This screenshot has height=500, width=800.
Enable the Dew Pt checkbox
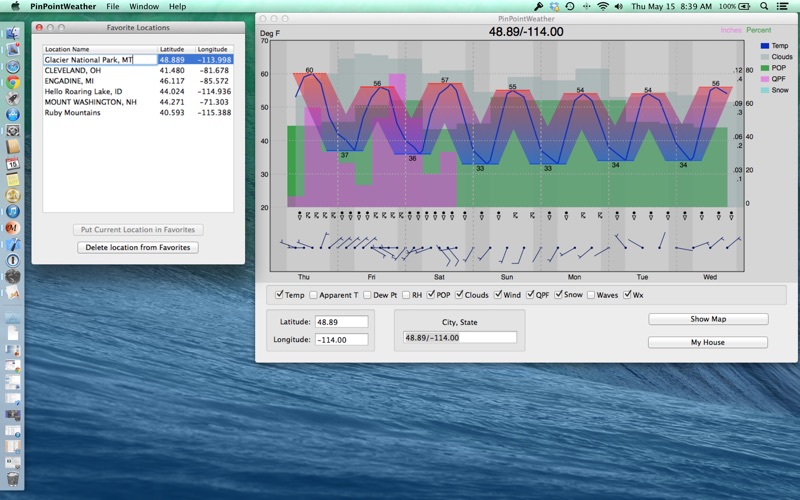367,295
